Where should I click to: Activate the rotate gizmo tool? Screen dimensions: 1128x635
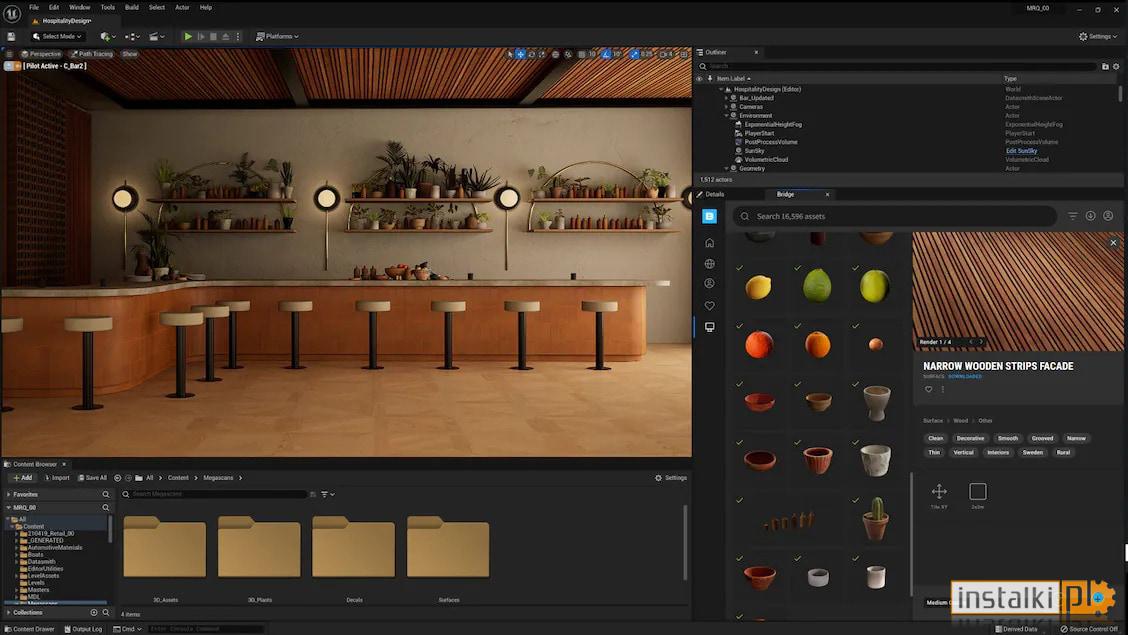tap(532, 54)
